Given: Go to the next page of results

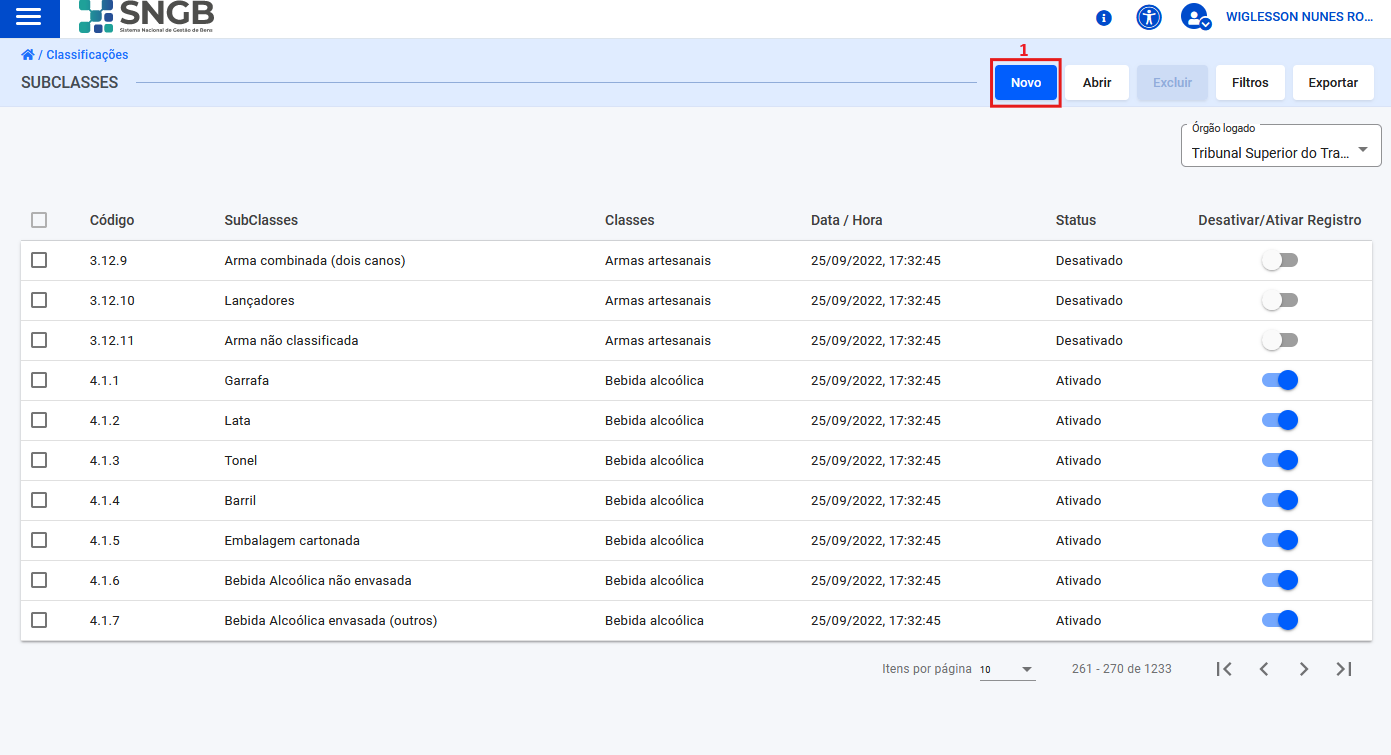Looking at the screenshot, I should [1304, 669].
